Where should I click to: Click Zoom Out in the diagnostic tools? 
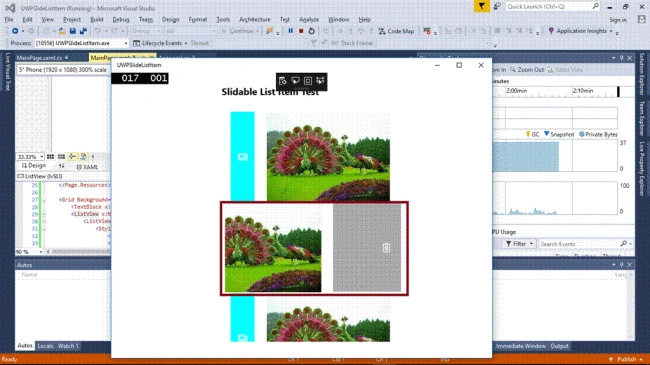(527, 70)
